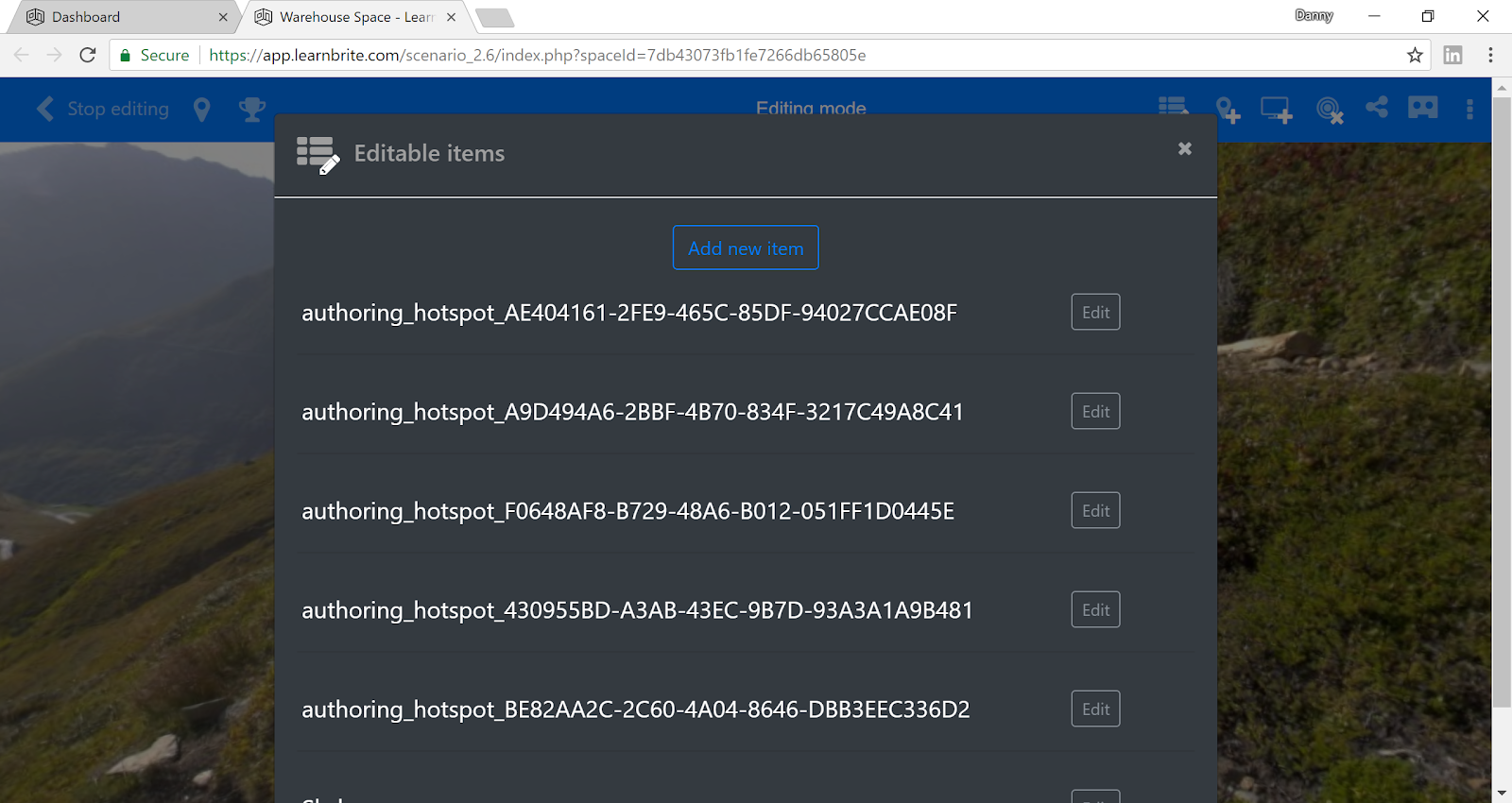This screenshot has width=1512, height=803.
Task: Close the Dashboard browser tab
Action: point(223,17)
